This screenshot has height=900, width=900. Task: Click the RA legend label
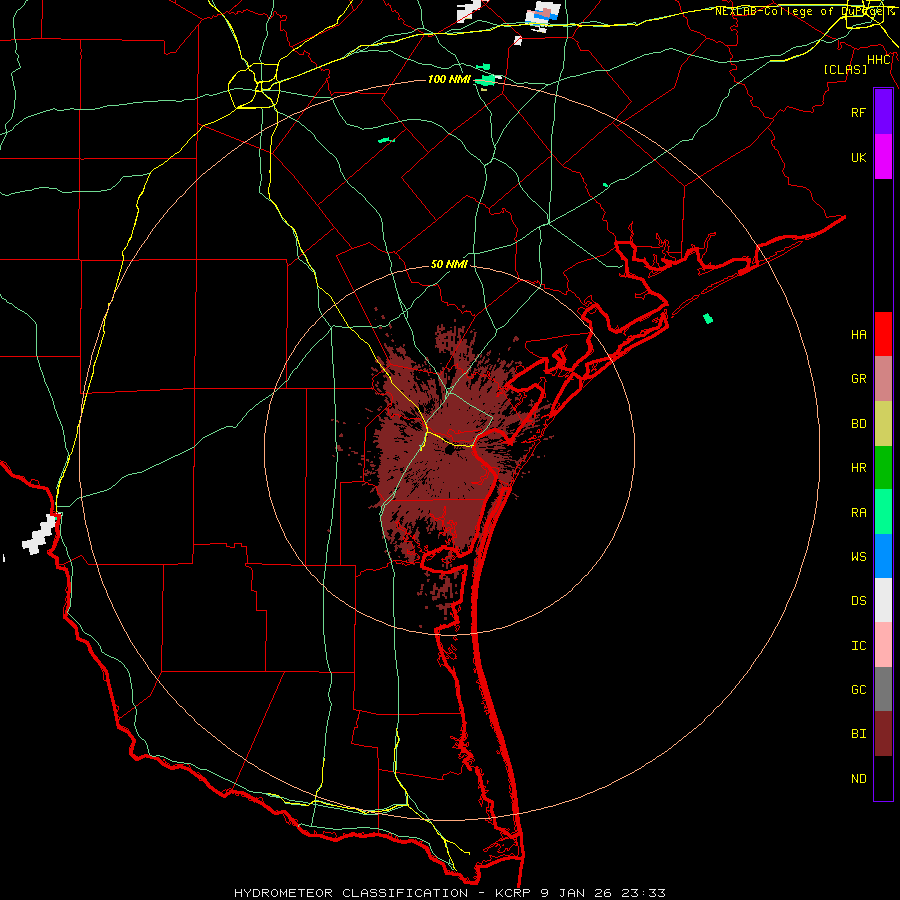858,513
